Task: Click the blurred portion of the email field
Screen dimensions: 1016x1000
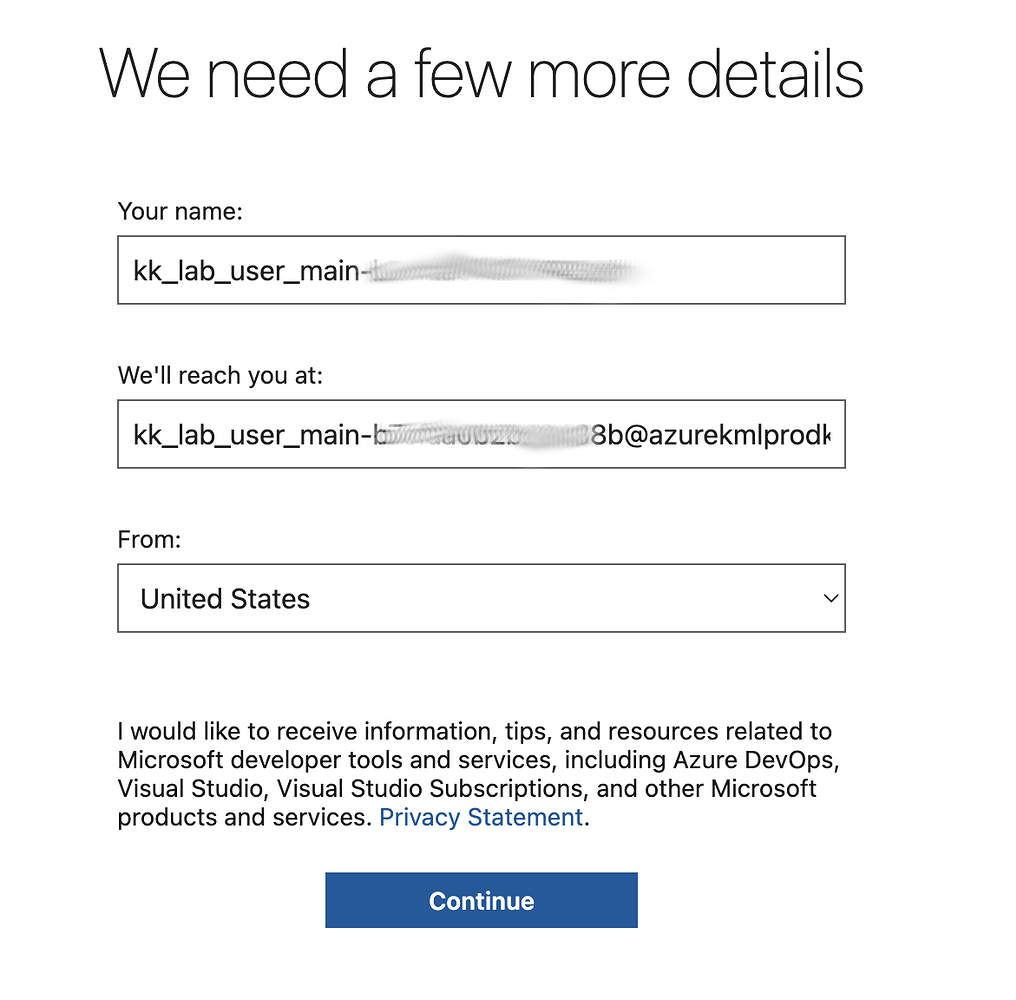Action: tap(483, 435)
